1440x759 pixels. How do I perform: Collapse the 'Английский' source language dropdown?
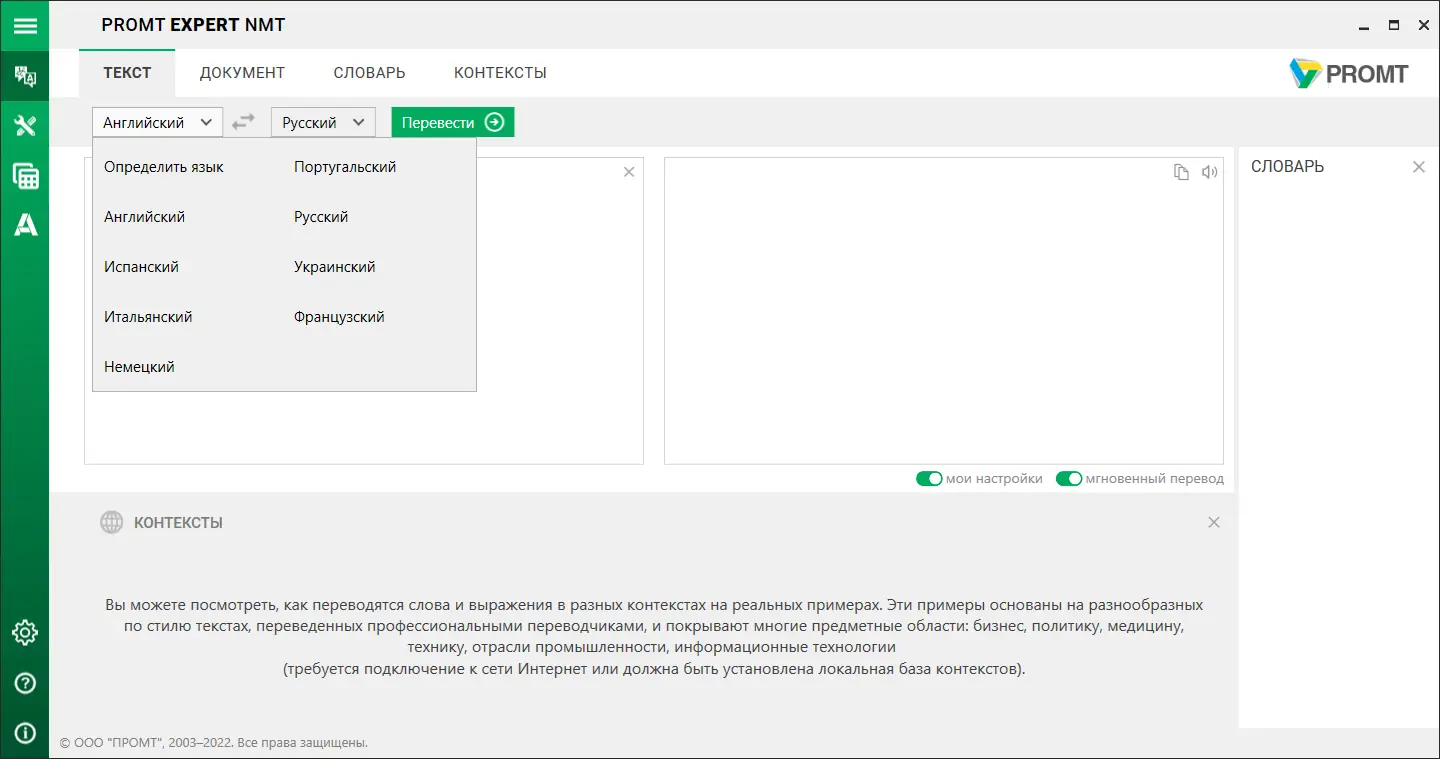click(157, 122)
